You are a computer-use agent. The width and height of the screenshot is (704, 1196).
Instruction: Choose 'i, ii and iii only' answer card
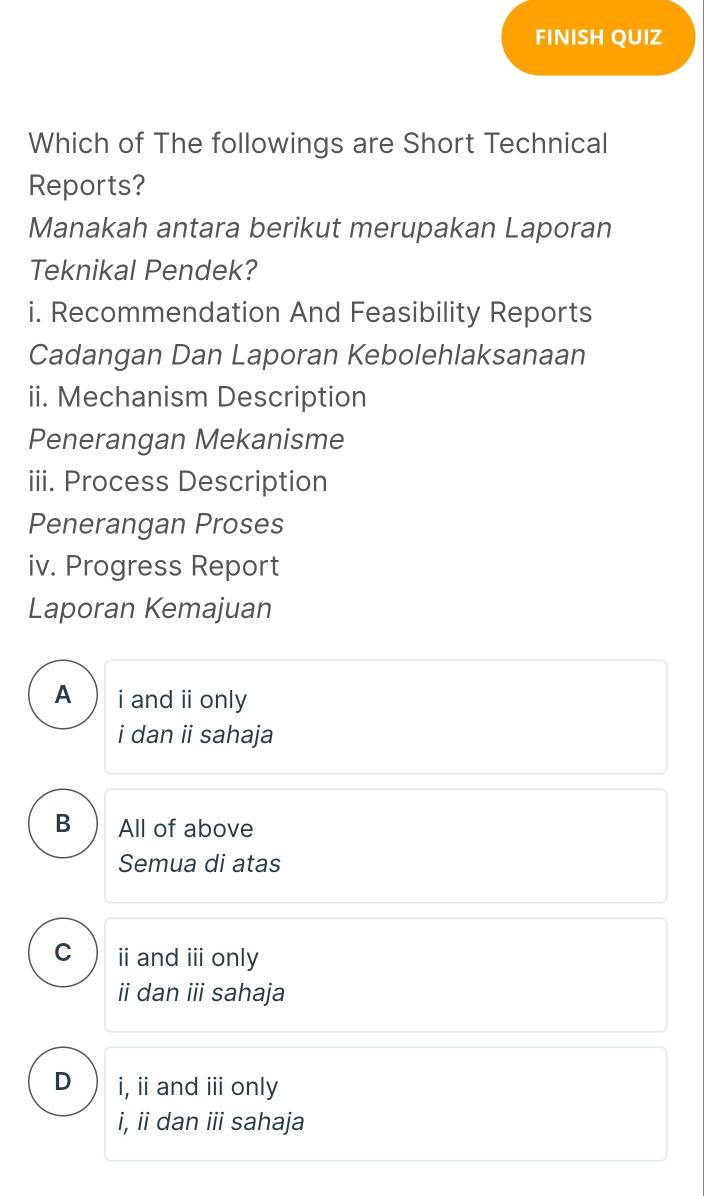pyautogui.click(x=385, y=1103)
